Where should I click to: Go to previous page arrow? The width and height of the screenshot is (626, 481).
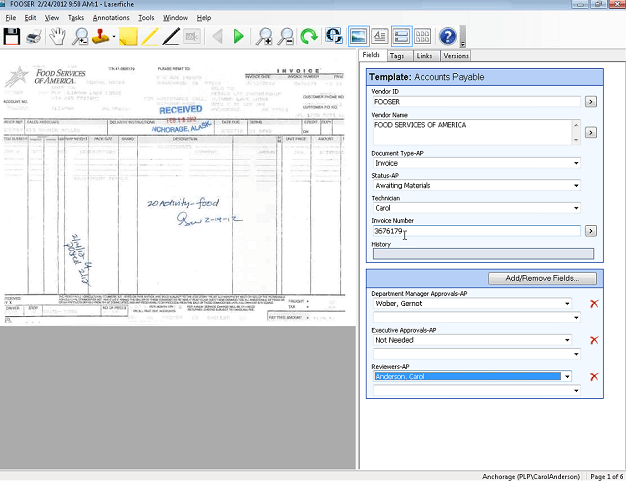(218, 37)
